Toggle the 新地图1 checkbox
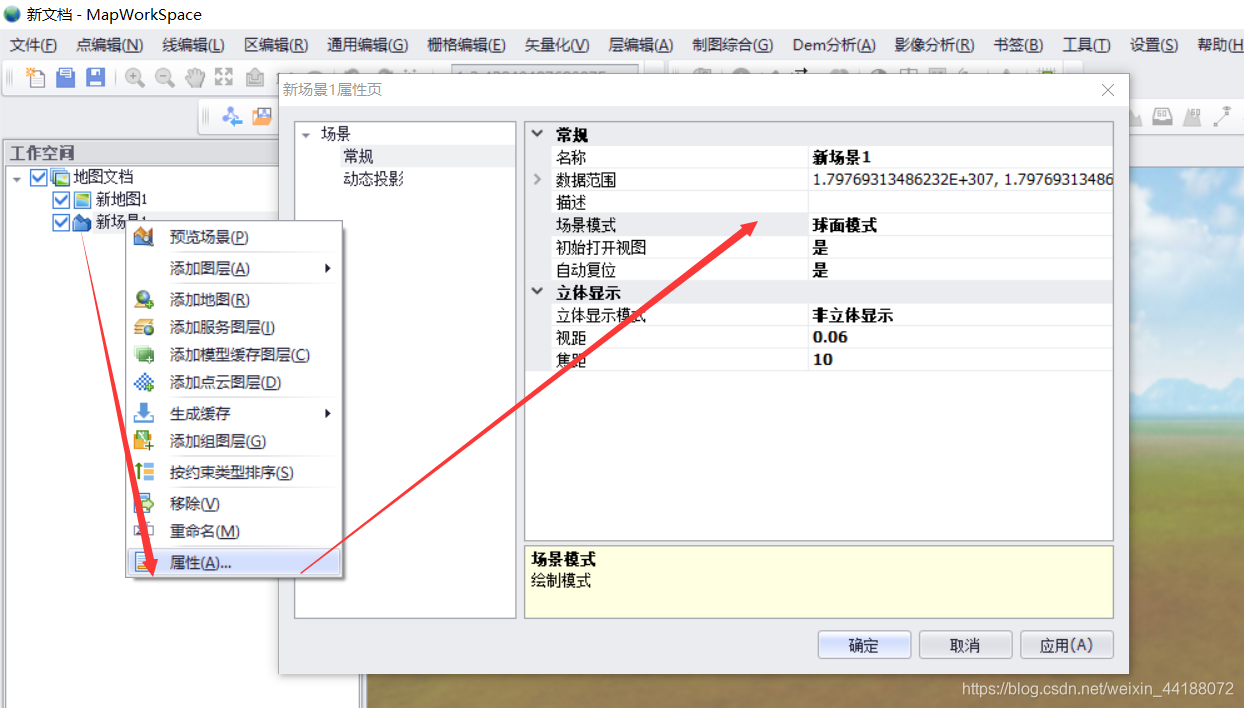The image size is (1244, 708). pos(61,200)
